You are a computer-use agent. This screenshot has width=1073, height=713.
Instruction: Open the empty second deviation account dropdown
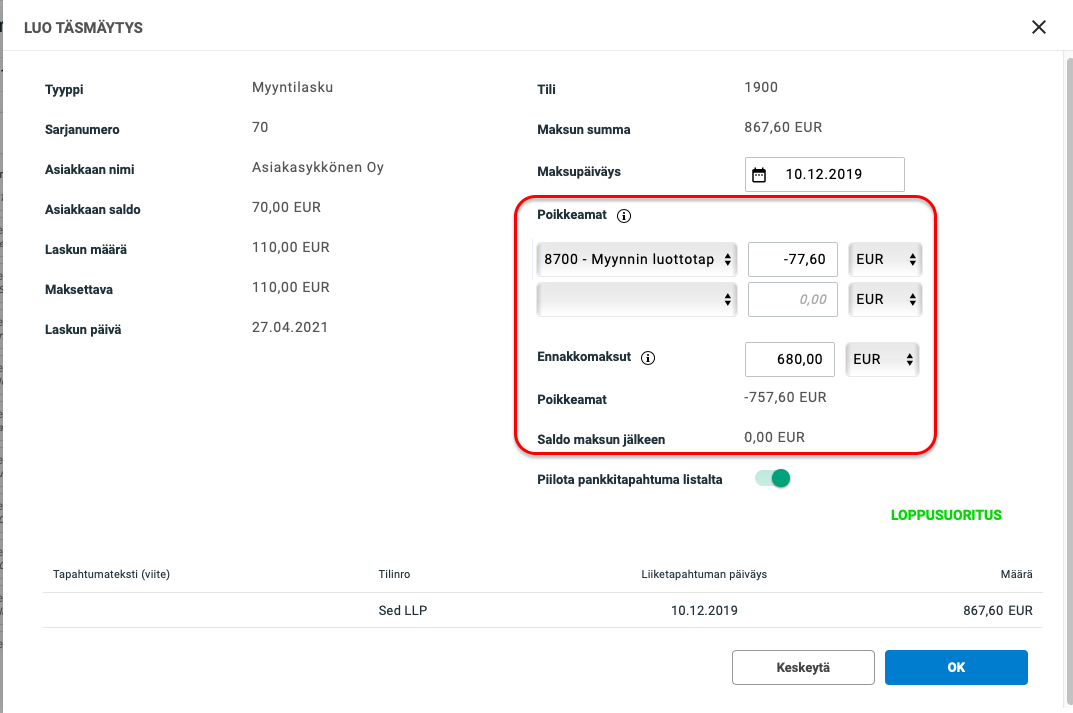(637, 299)
